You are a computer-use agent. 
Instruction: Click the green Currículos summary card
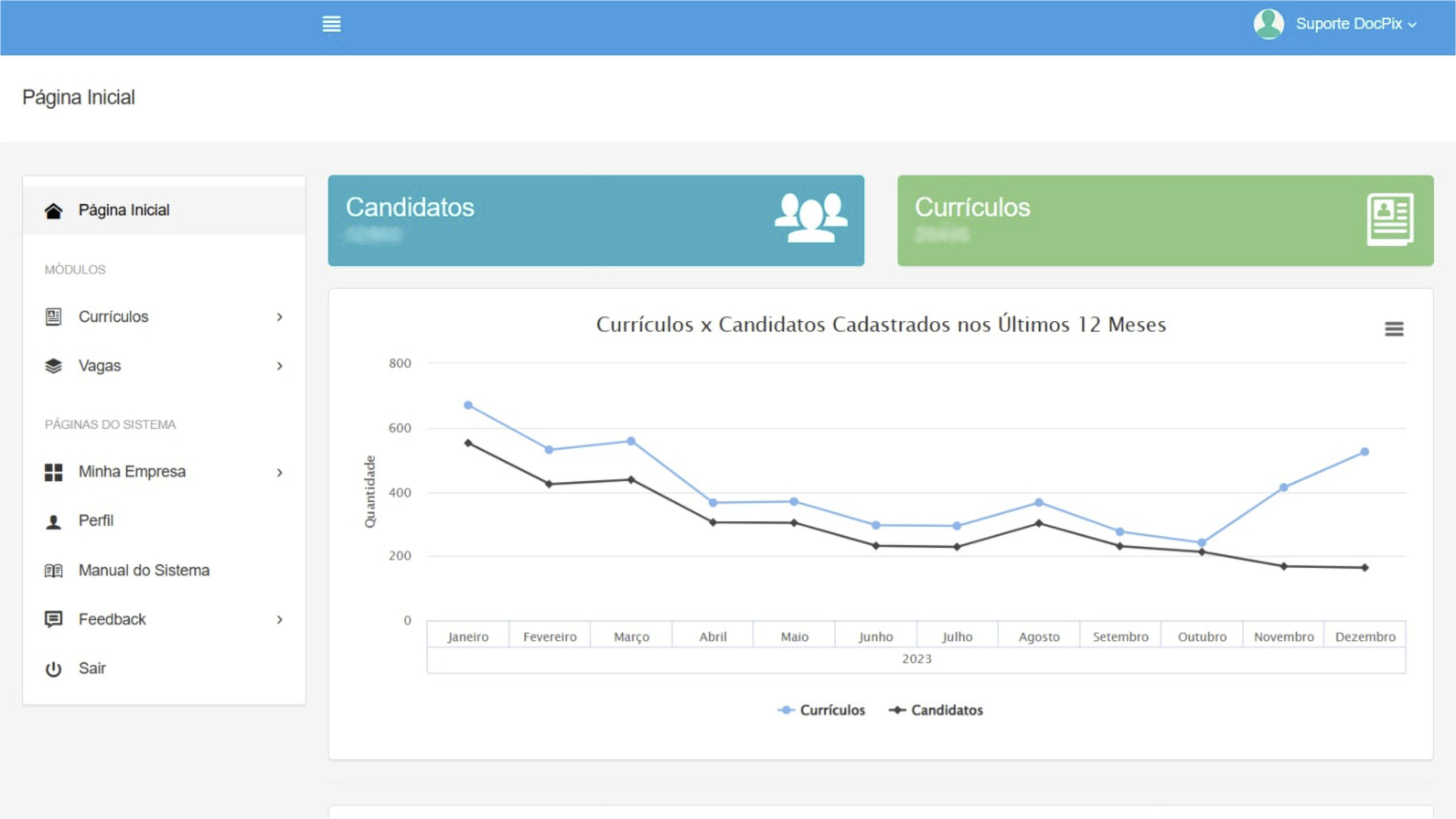pyautogui.click(x=1165, y=221)
